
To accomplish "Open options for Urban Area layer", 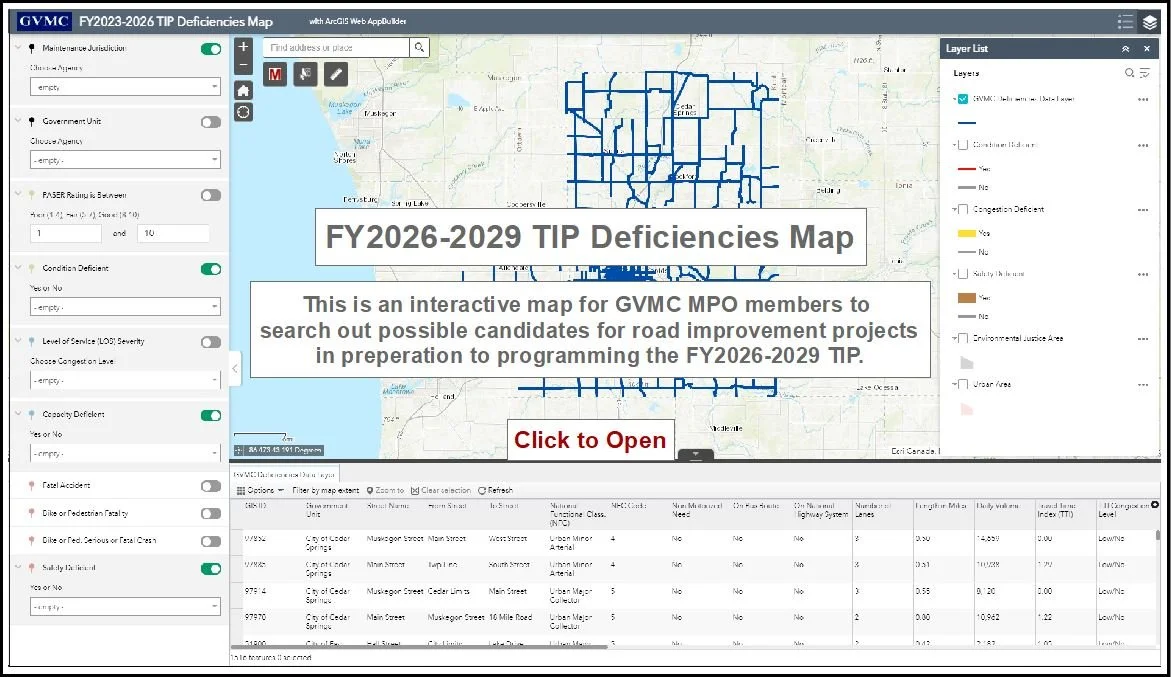I will [1143, 385].
